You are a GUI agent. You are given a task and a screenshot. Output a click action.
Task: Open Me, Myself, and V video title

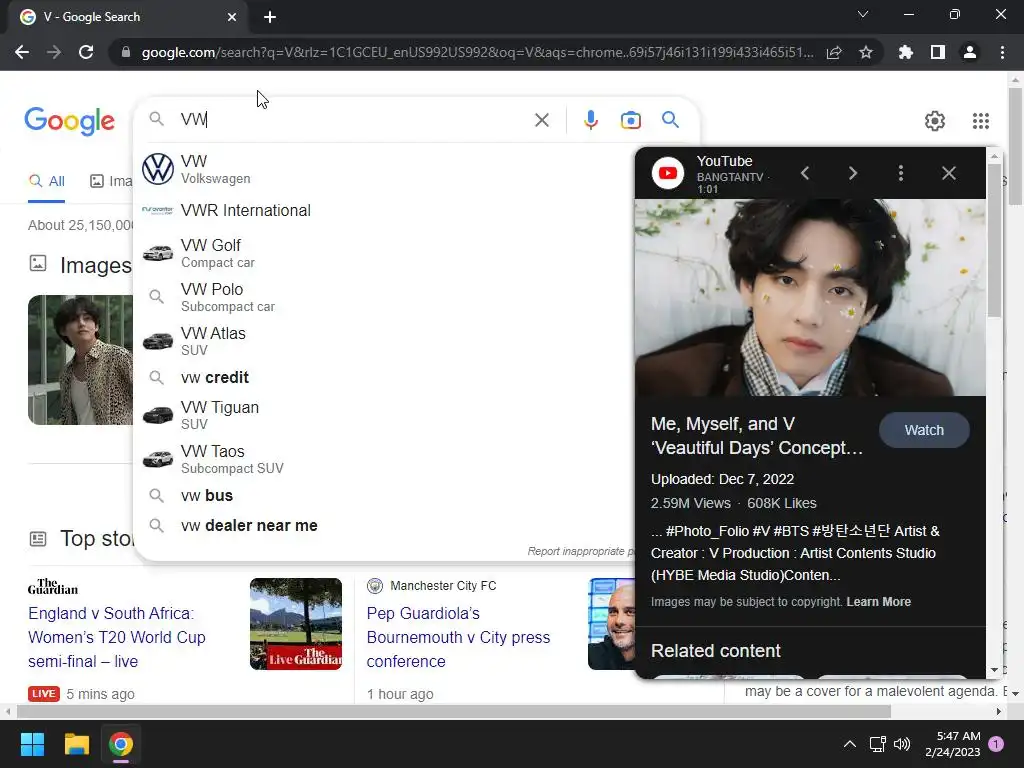[756, 436]
